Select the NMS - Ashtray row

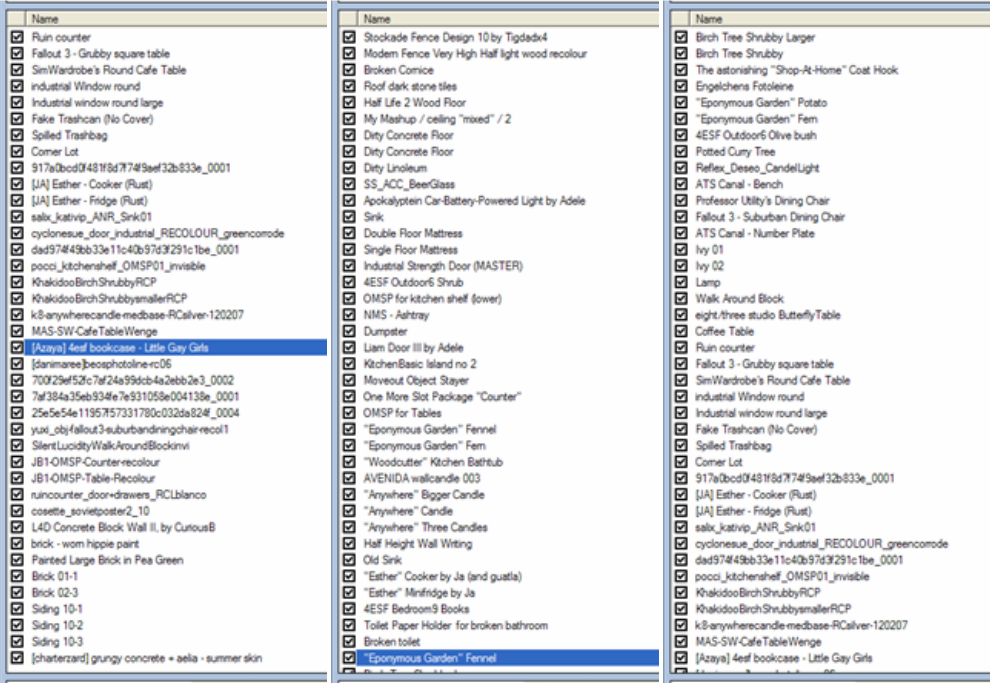(397, 315)
